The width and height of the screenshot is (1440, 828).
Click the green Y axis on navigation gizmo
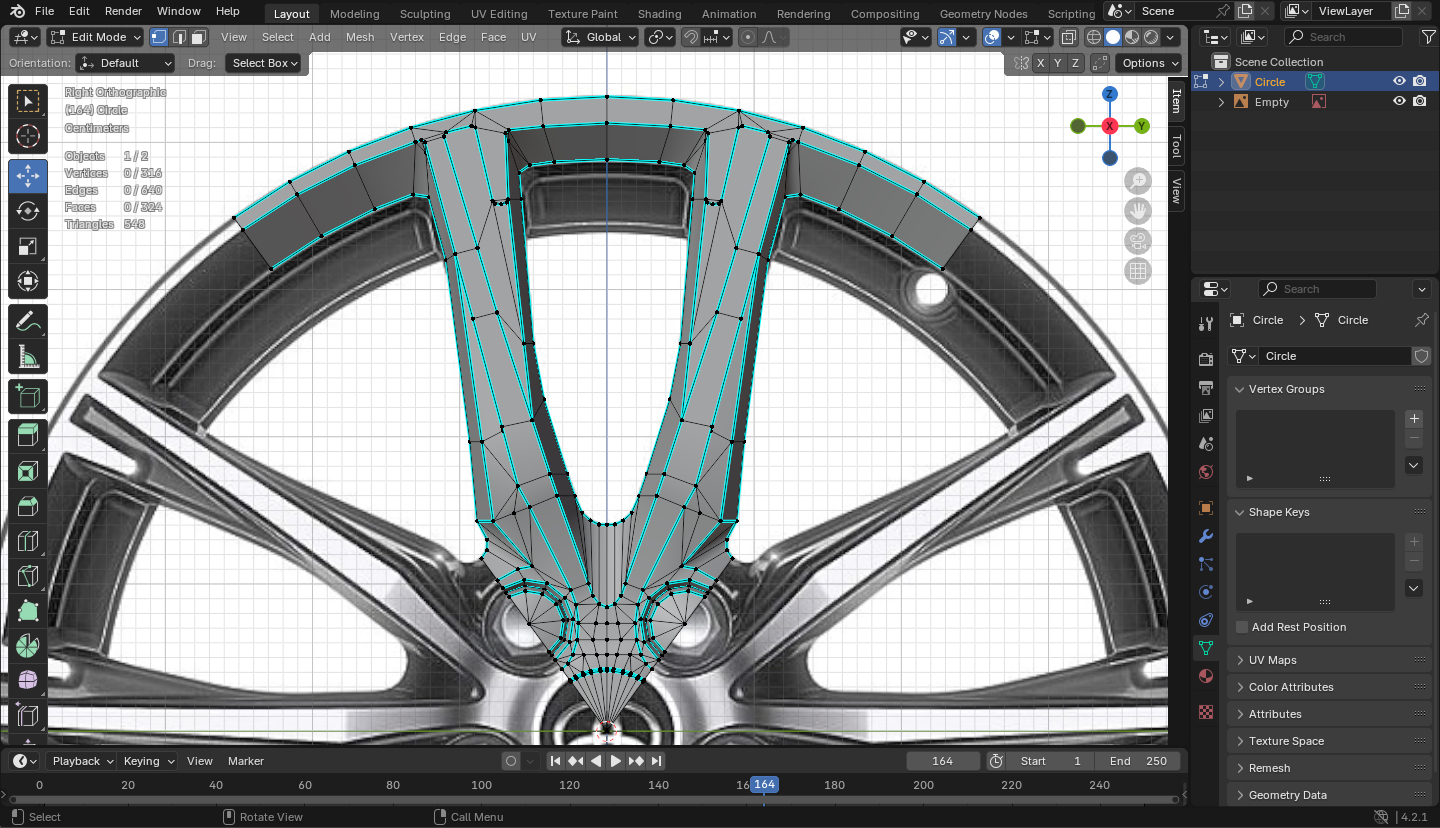click(1142, 126)
